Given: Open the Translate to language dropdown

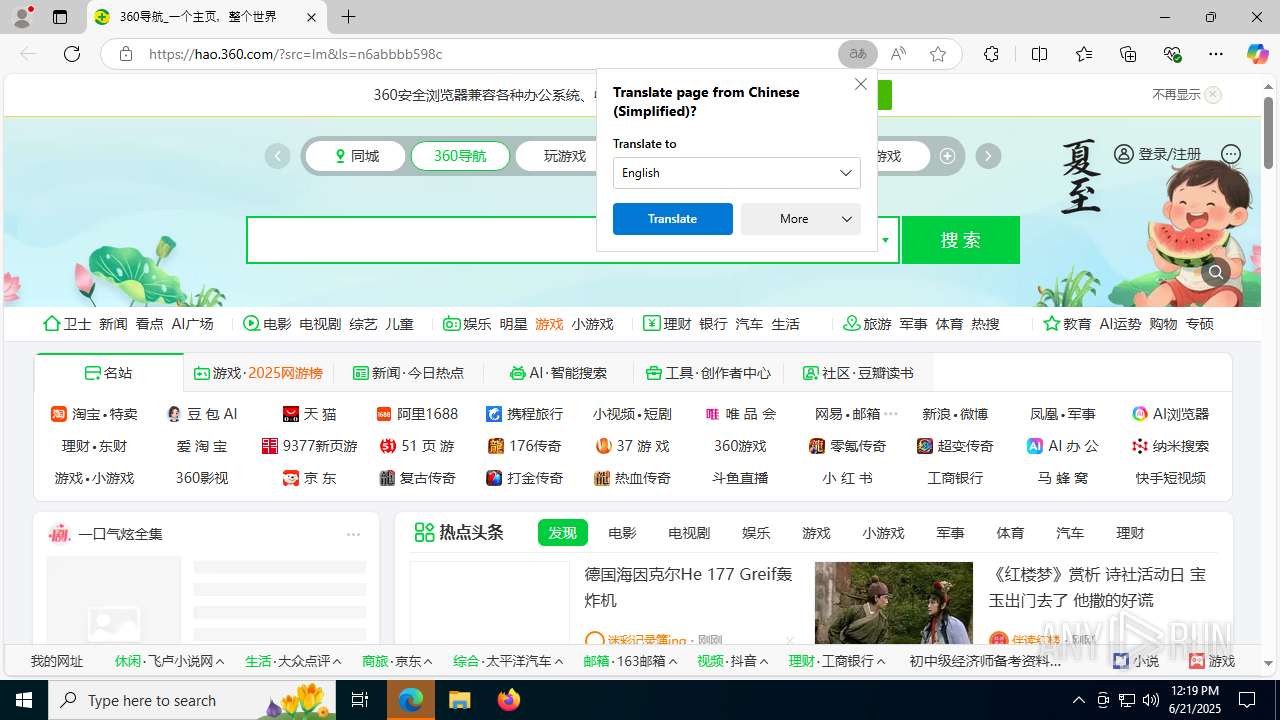Looking at the screenshot, I should coord(737,173).
